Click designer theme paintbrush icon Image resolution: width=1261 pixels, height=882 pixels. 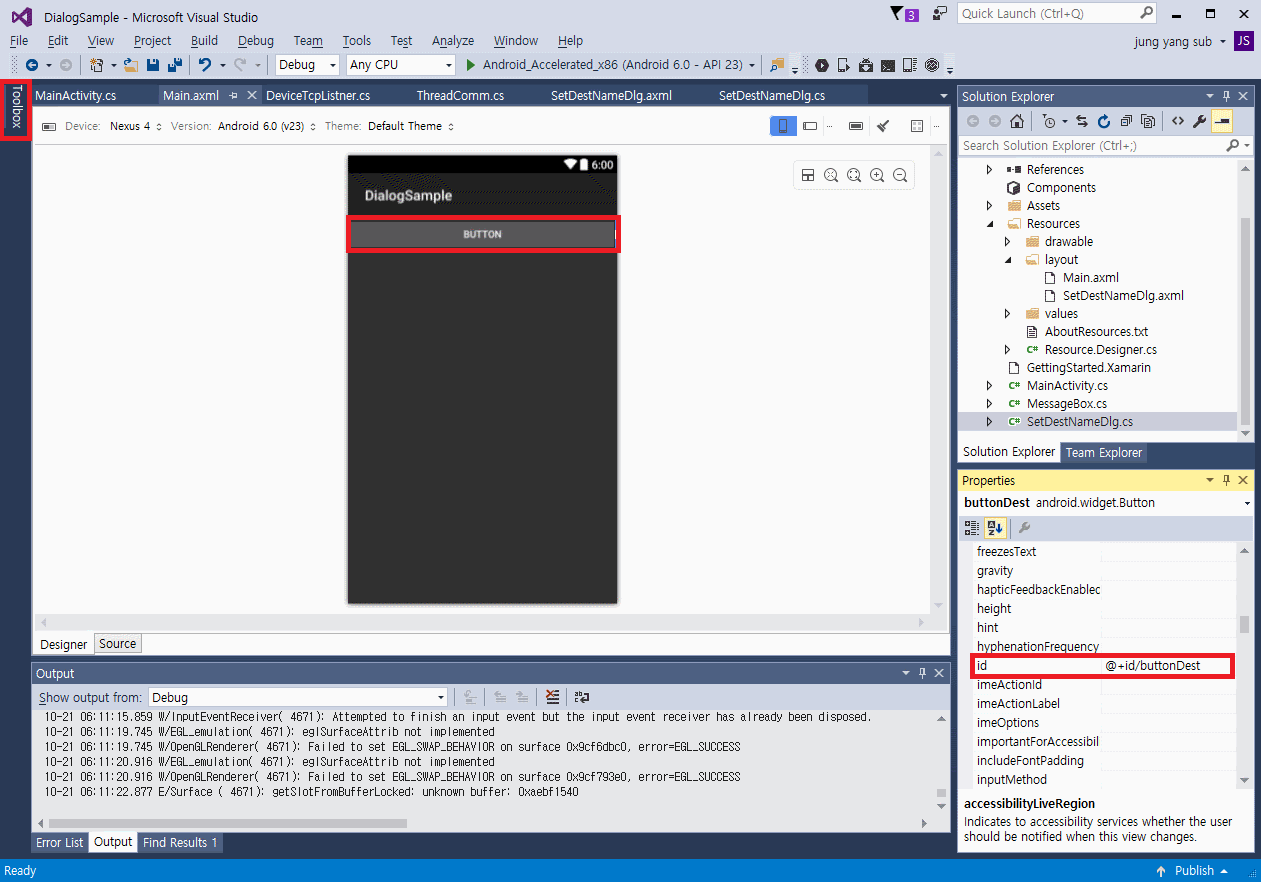pos(883,126)
